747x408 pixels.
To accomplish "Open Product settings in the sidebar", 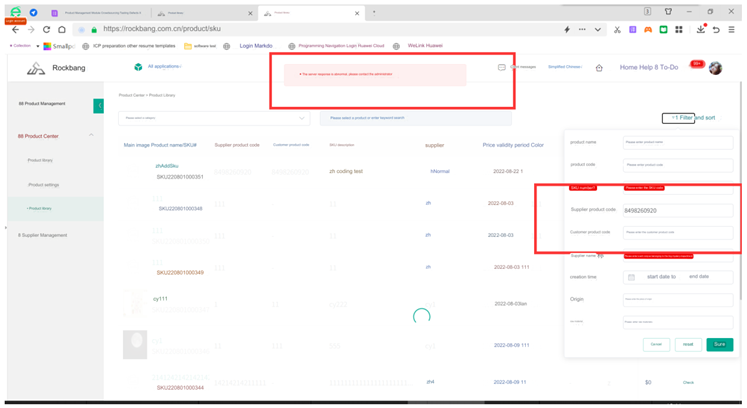I will coord(43,185).
